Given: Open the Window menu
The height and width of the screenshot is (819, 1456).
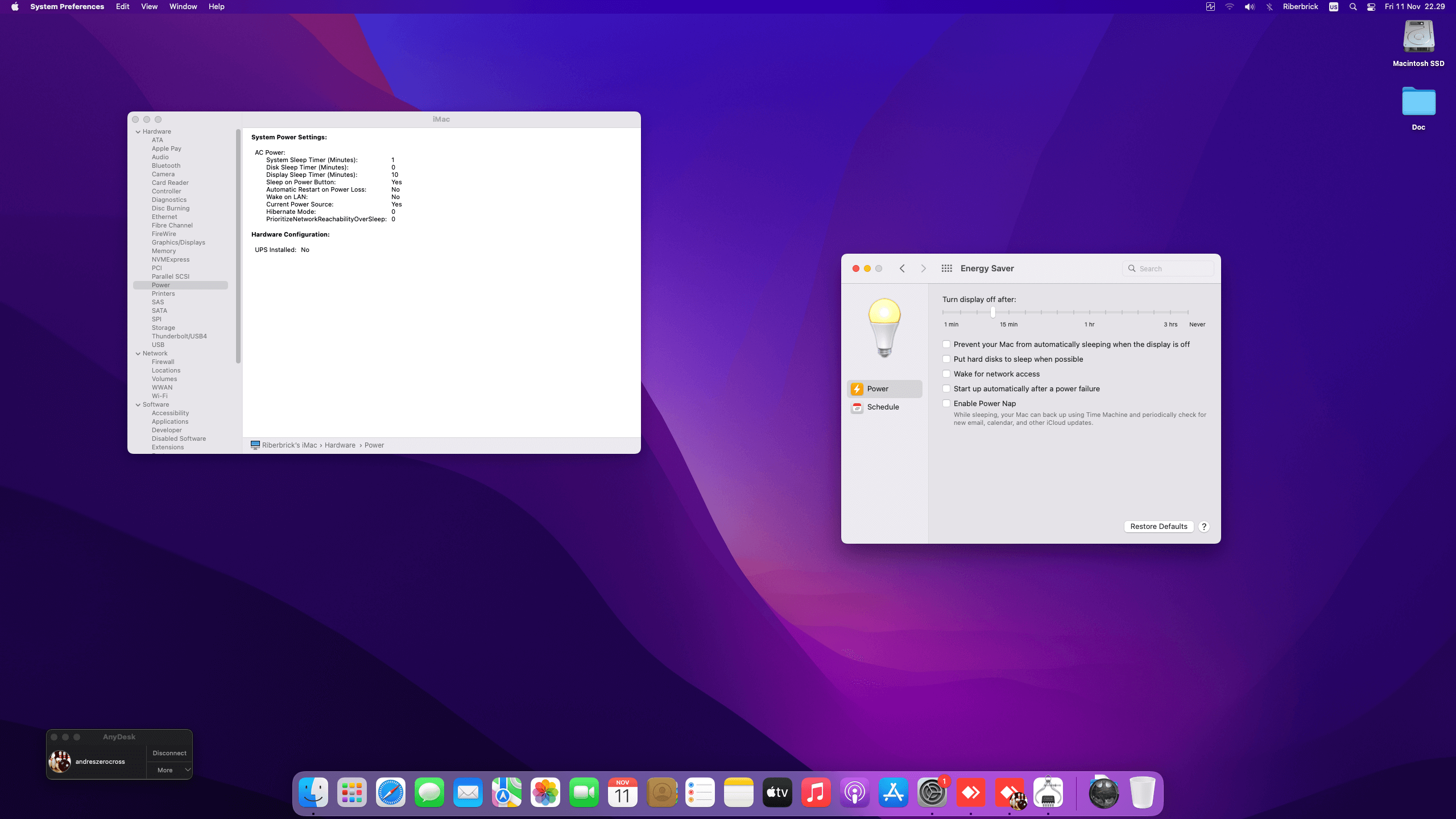Looking at the screenshot, I should tap(183, 7).
